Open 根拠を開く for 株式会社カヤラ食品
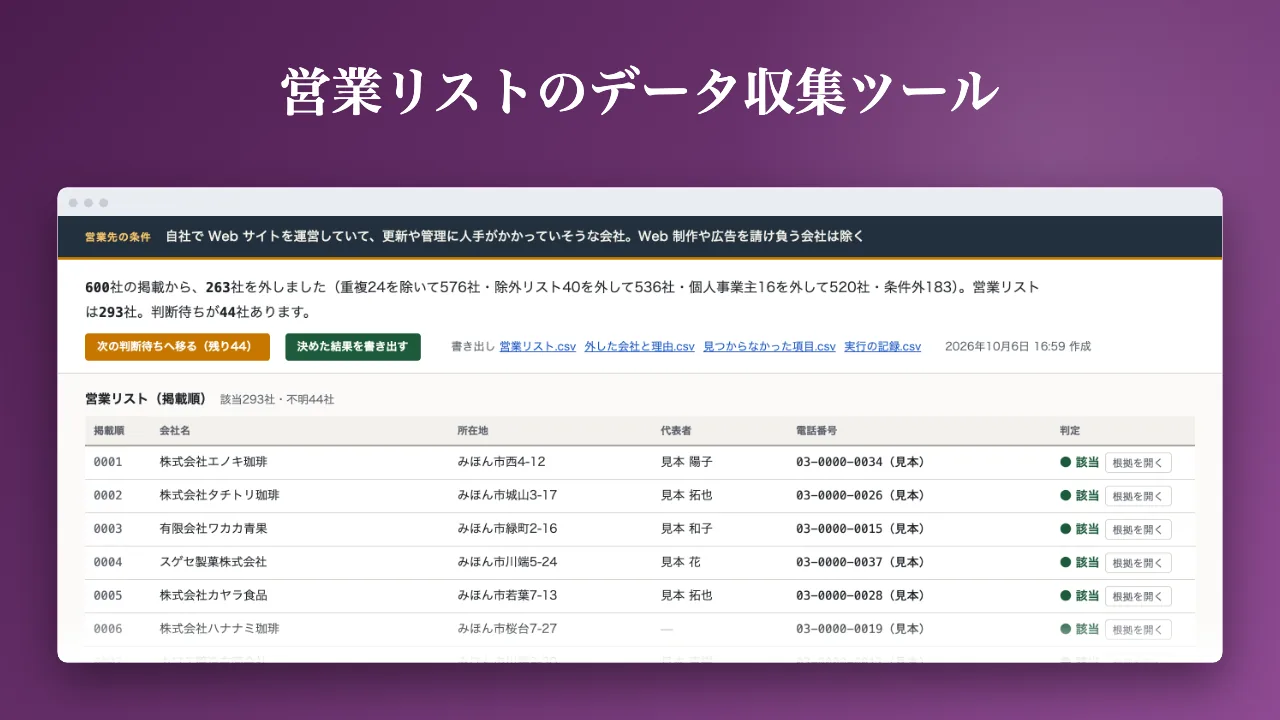Screen dimensions: 1280x720 point(1138,596)
